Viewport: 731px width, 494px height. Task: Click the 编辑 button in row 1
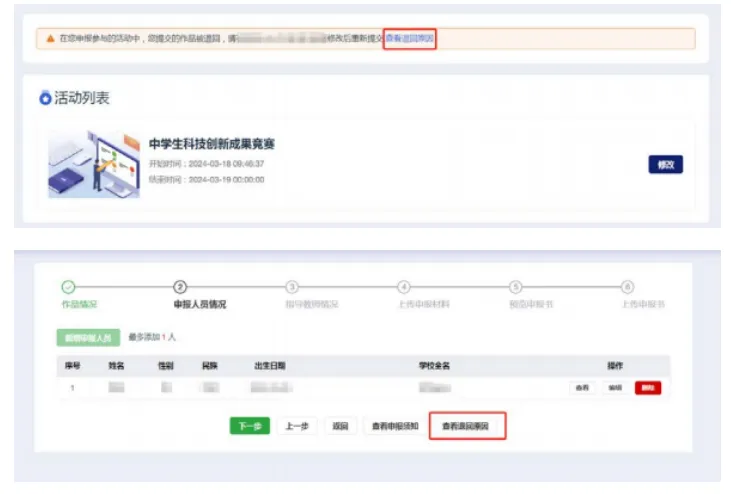[x=615, y=388]
